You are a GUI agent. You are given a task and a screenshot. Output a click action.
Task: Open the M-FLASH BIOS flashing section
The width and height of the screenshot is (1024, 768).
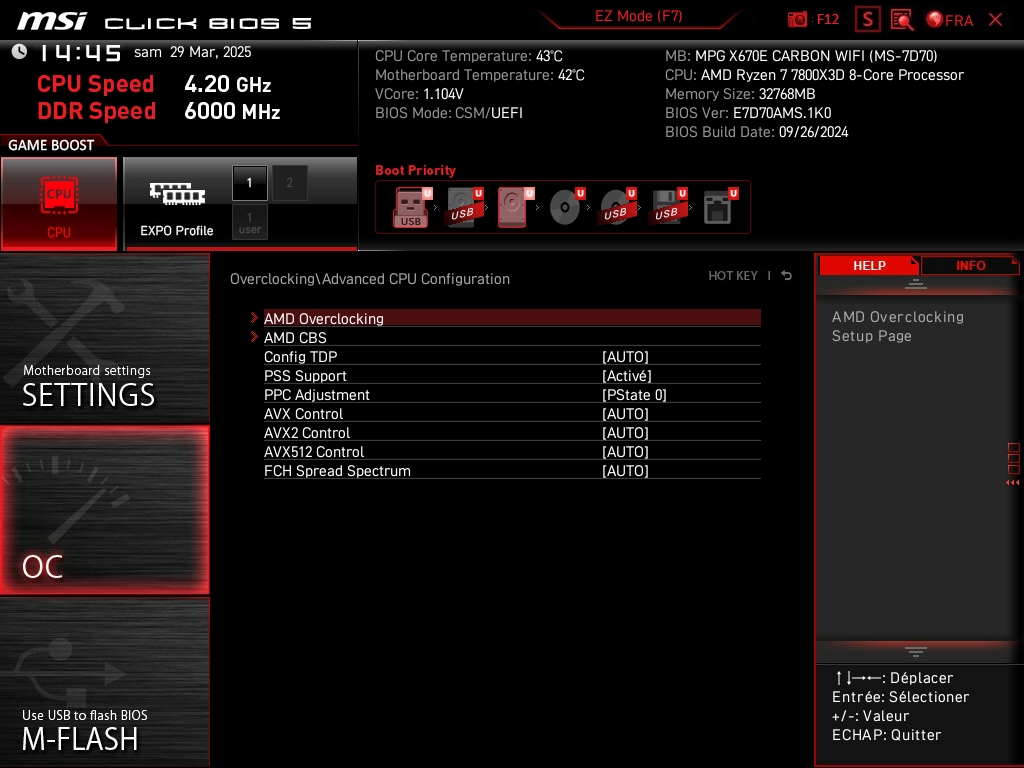tap(104, 682)
